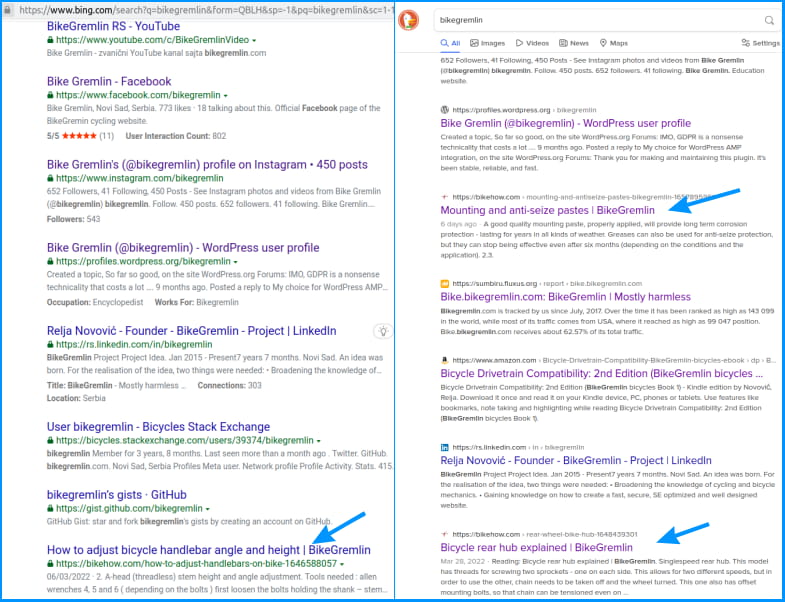This screenshot has width=785, height=602.
Task: Click the search magnifier in DuckDuckGo box
Action: [x=769, y=21]
